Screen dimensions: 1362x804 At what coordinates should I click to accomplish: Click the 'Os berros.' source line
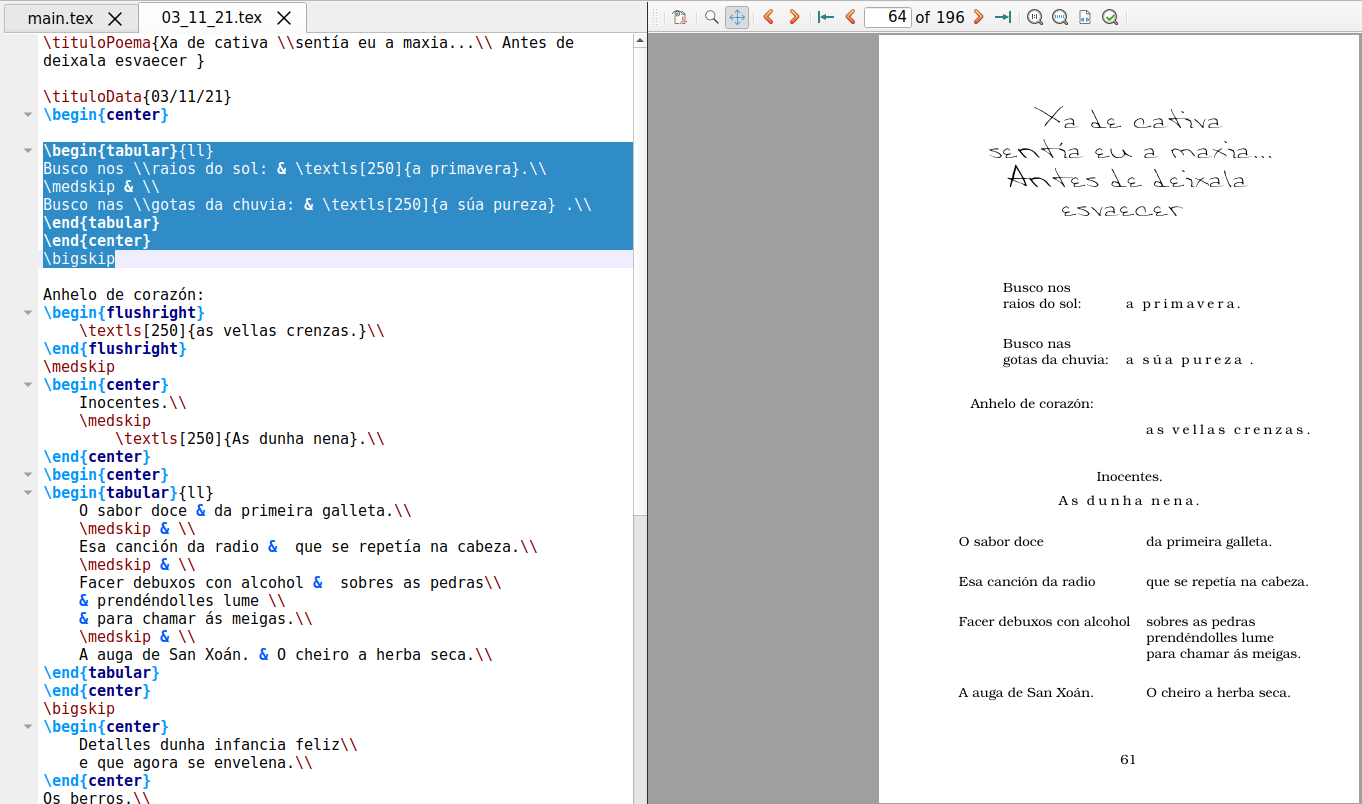(x=97, y=799)
